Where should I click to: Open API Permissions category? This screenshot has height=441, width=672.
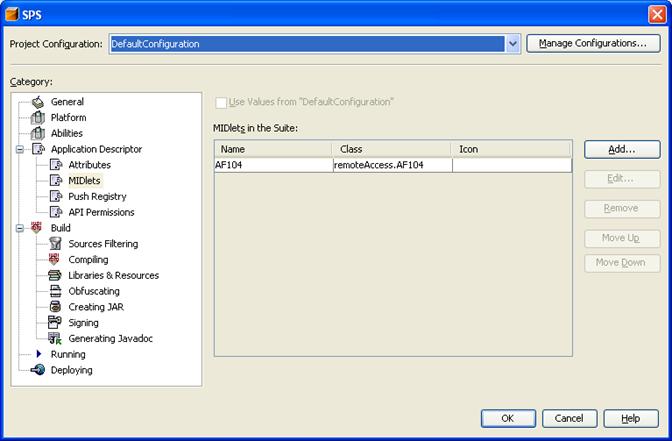(101, 212)
